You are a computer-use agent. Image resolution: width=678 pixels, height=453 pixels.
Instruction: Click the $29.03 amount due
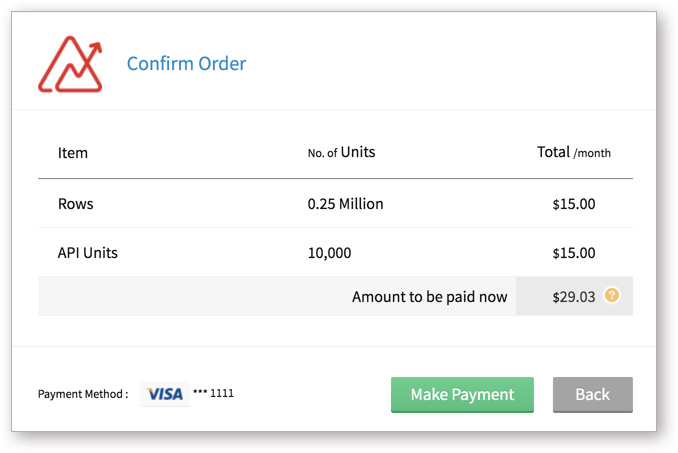tap(573, 297)
